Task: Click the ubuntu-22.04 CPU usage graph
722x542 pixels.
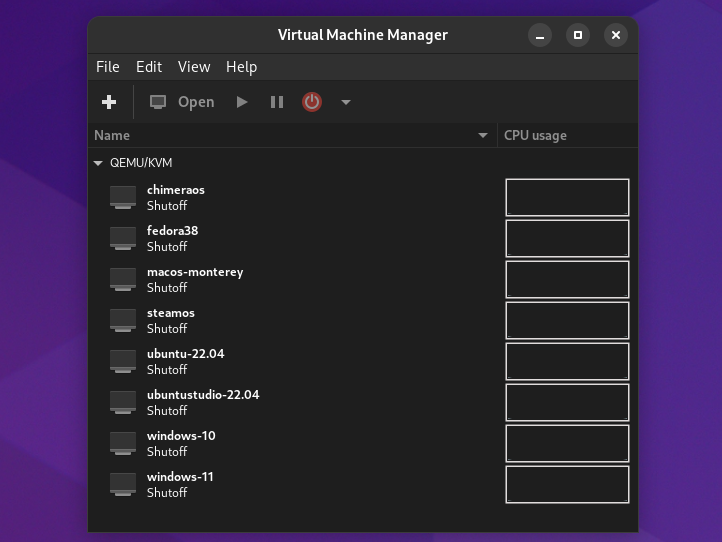Action: 567,361
